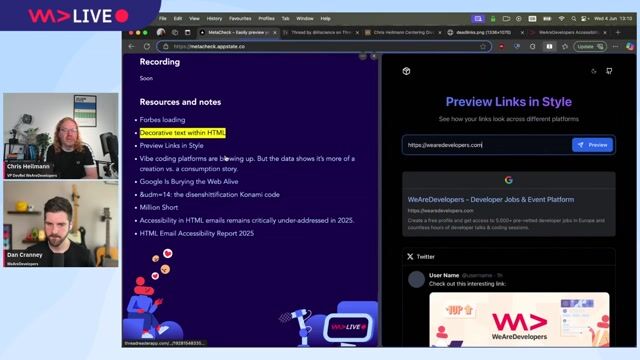
Task: Open the Window menu
Action: point(305,19)
